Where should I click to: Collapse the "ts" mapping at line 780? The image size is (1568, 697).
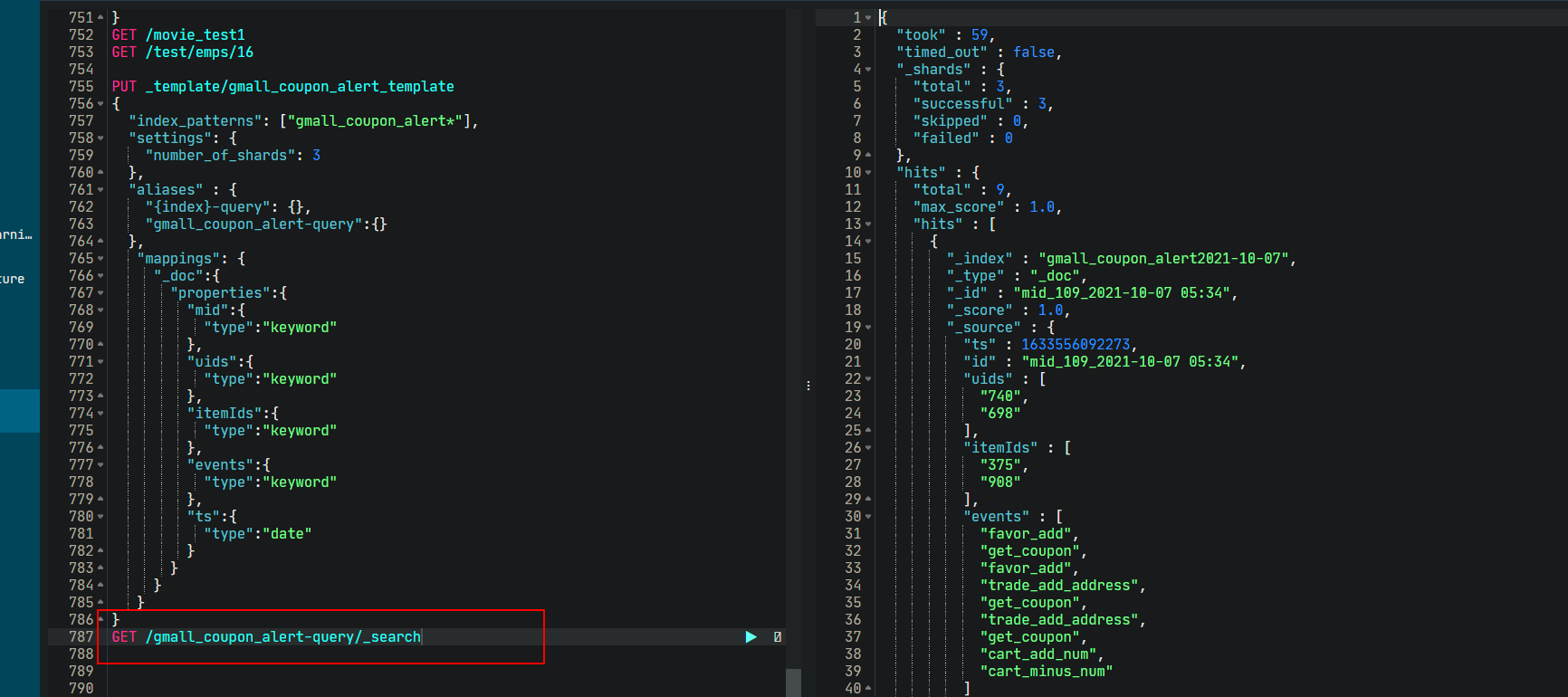[100, 517]
